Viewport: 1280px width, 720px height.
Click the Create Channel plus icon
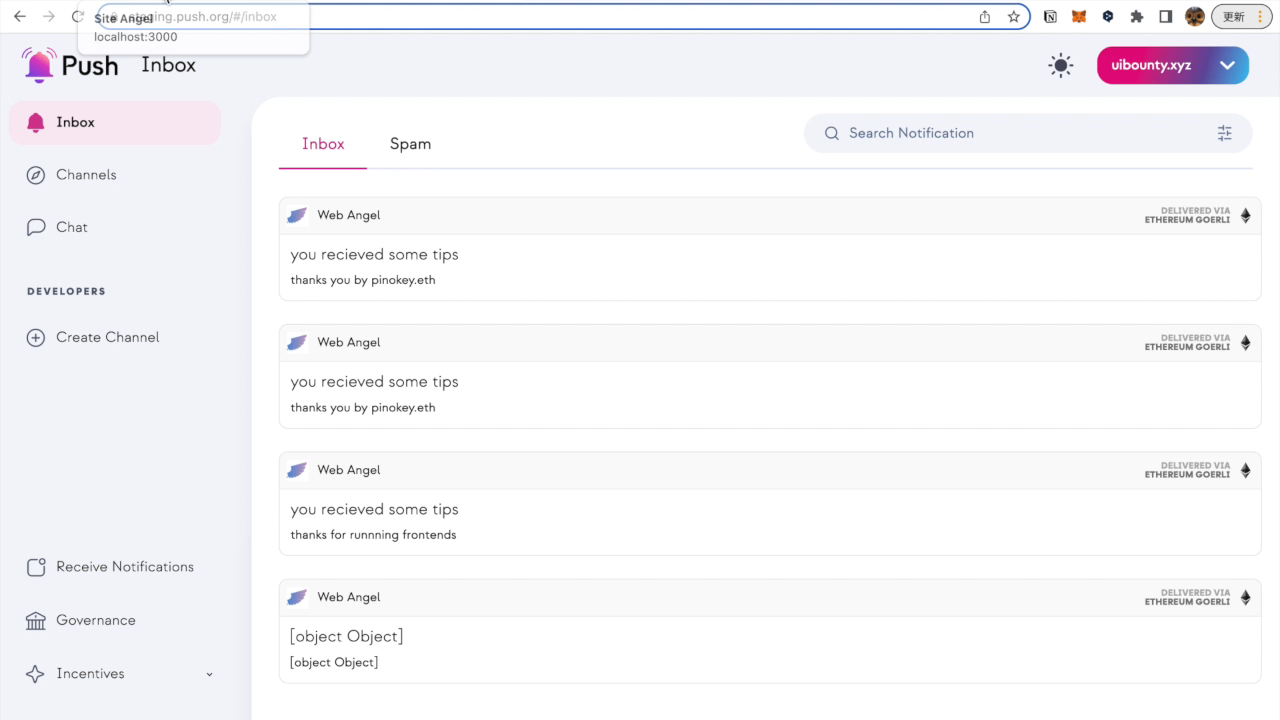tap(36, 338)
